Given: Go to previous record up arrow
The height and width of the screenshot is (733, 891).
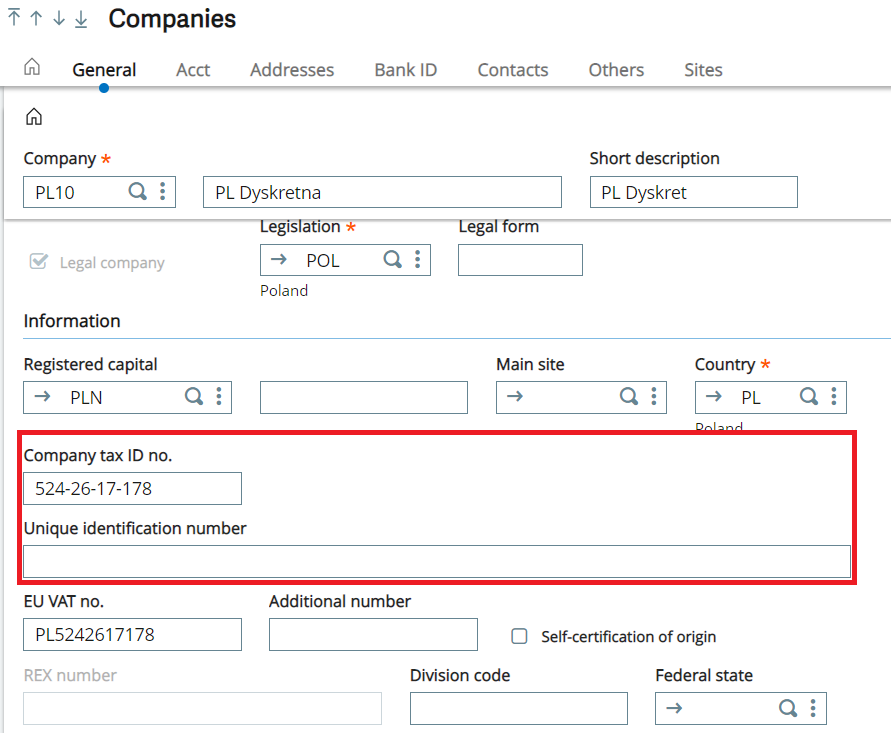Looking at the screenshot, I should tap(36, 18).
